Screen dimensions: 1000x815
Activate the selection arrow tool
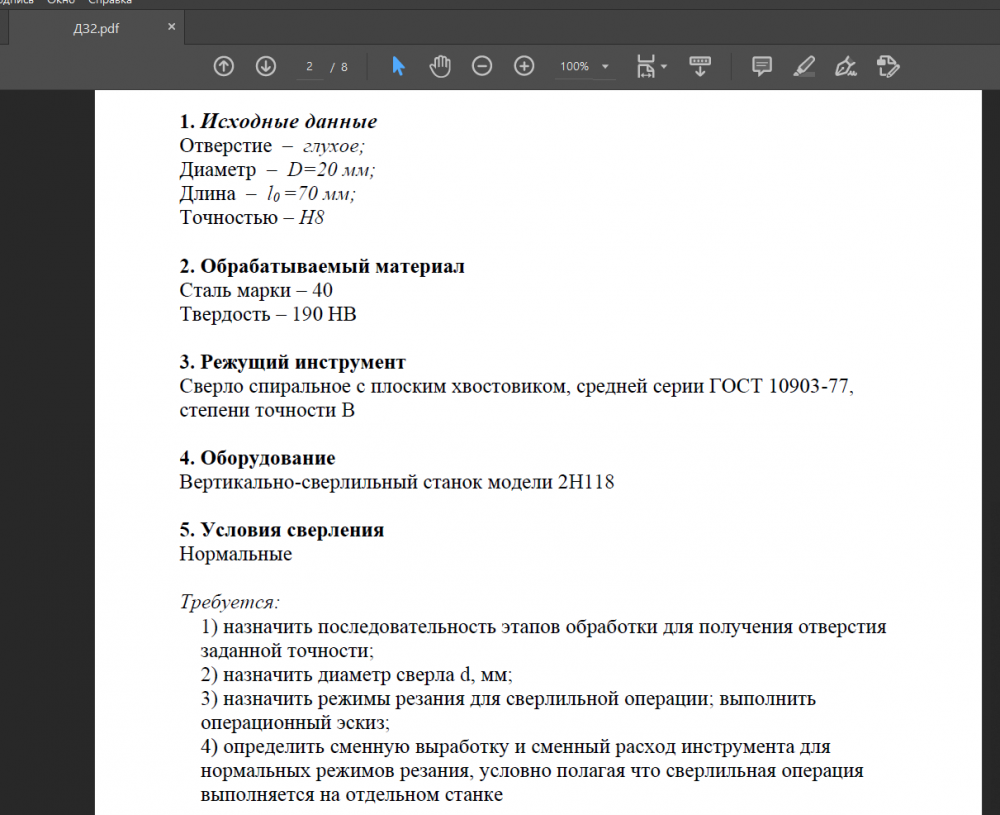tap(398, 67)
